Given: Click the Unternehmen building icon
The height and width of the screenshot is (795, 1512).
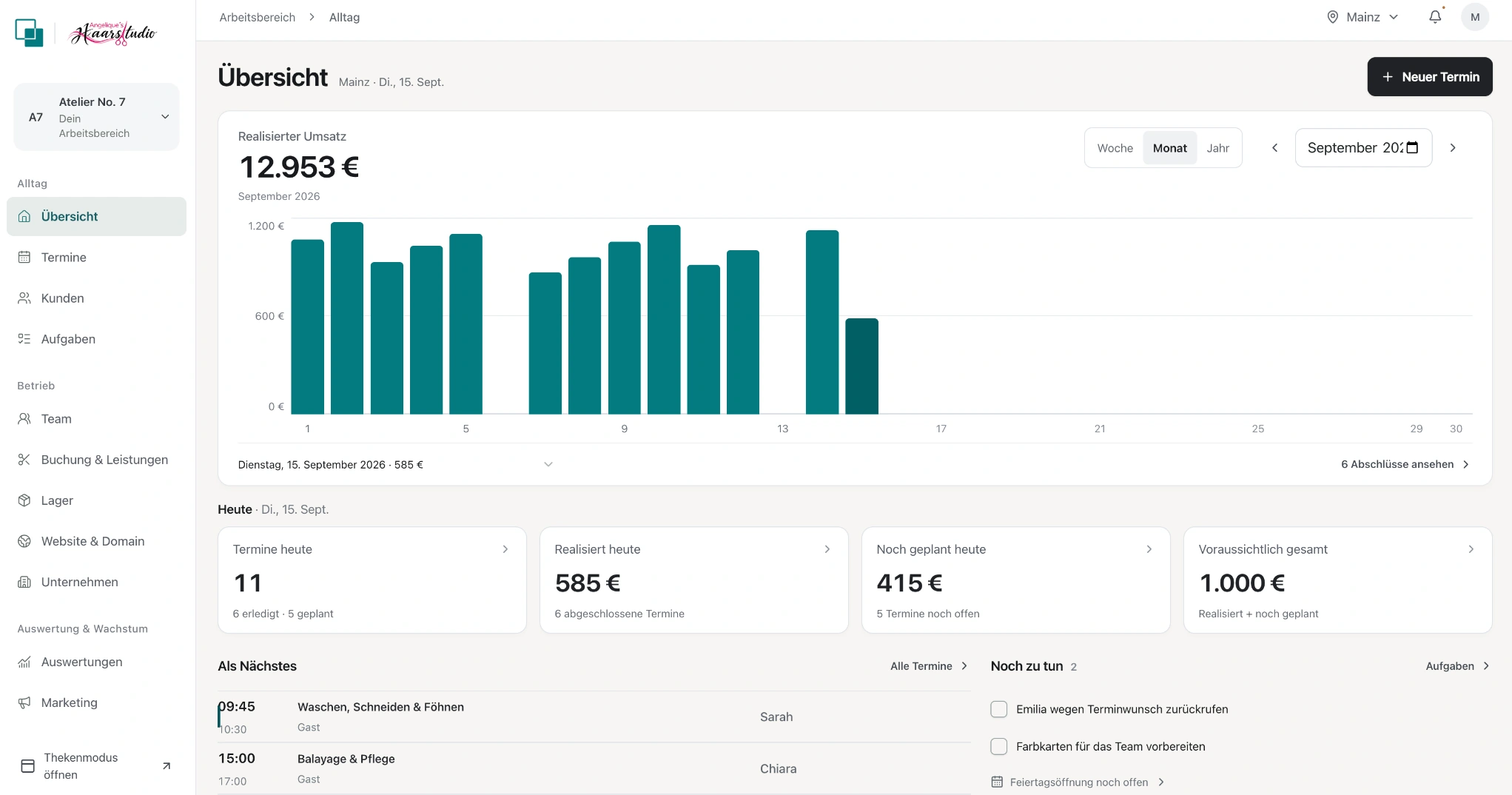Looking at the screenshot, I should click(x=24, y=581).
